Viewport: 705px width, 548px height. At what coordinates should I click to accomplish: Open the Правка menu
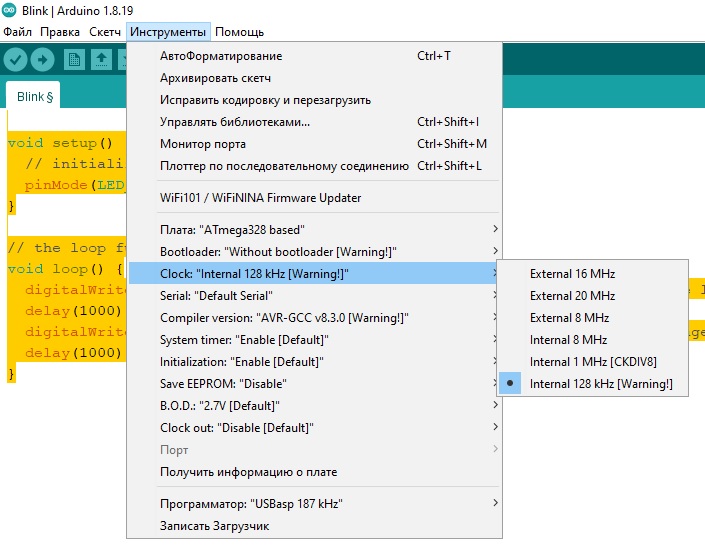coord(60,32)
